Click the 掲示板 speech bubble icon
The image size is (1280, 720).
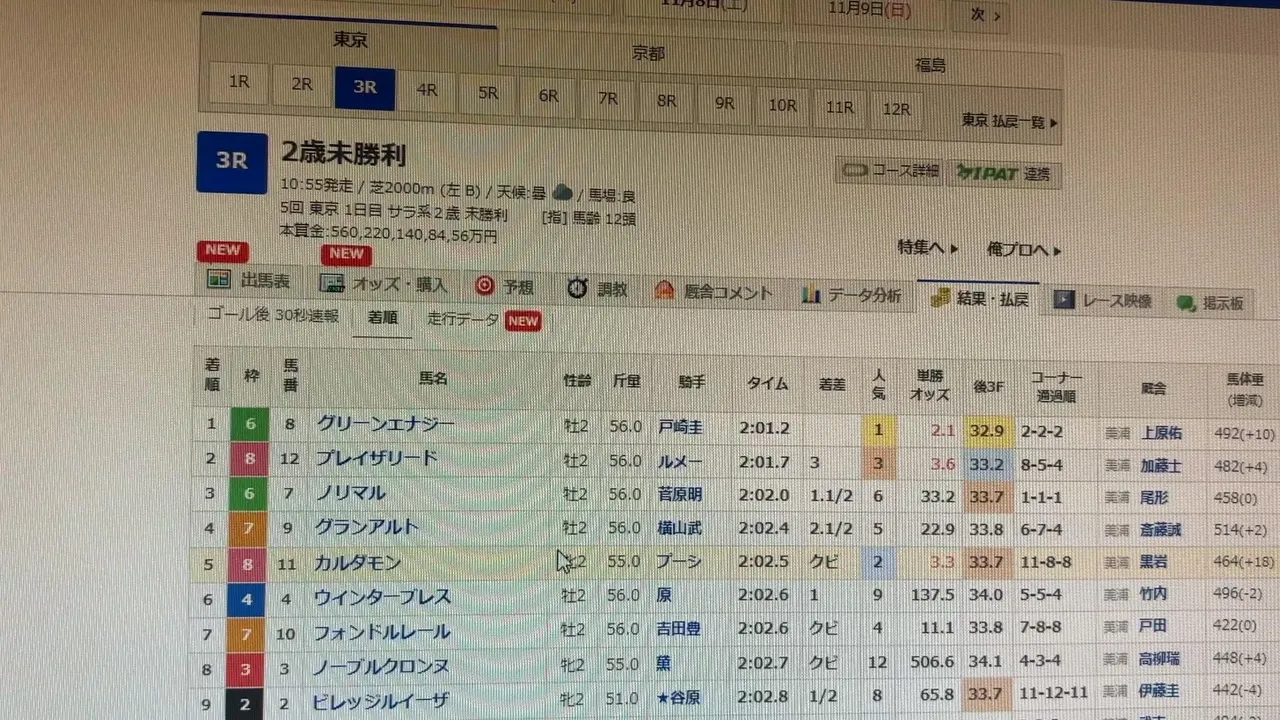[x=1186, y=302]
